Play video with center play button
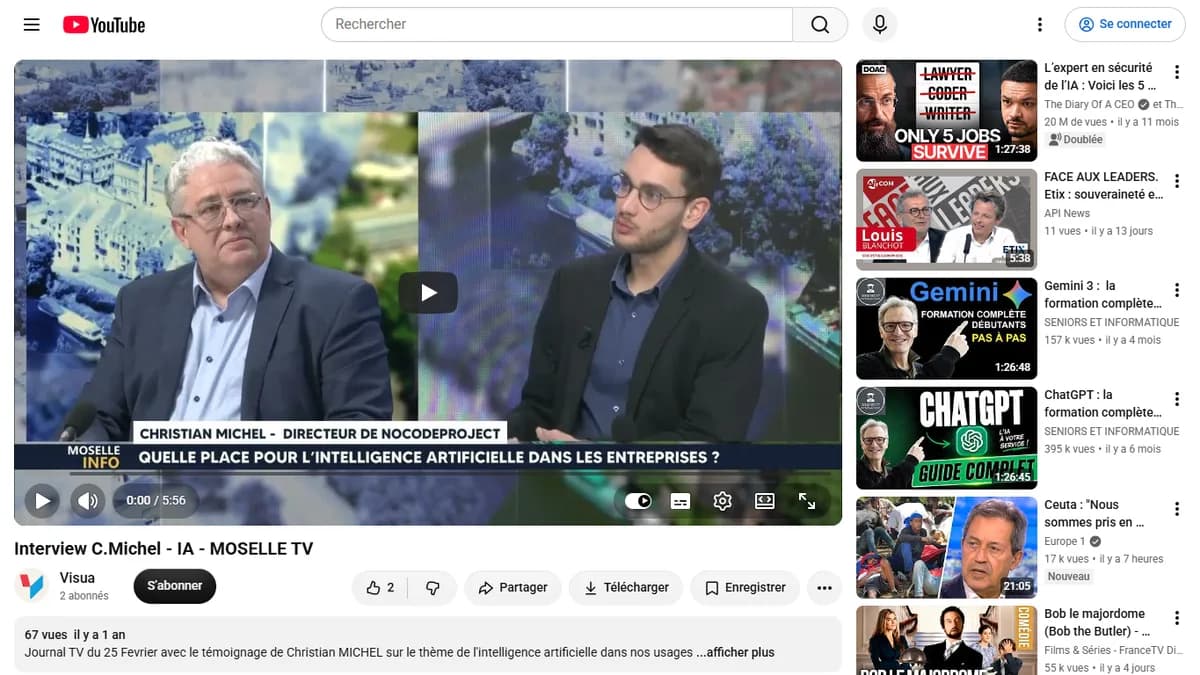 tap(428, 292)
